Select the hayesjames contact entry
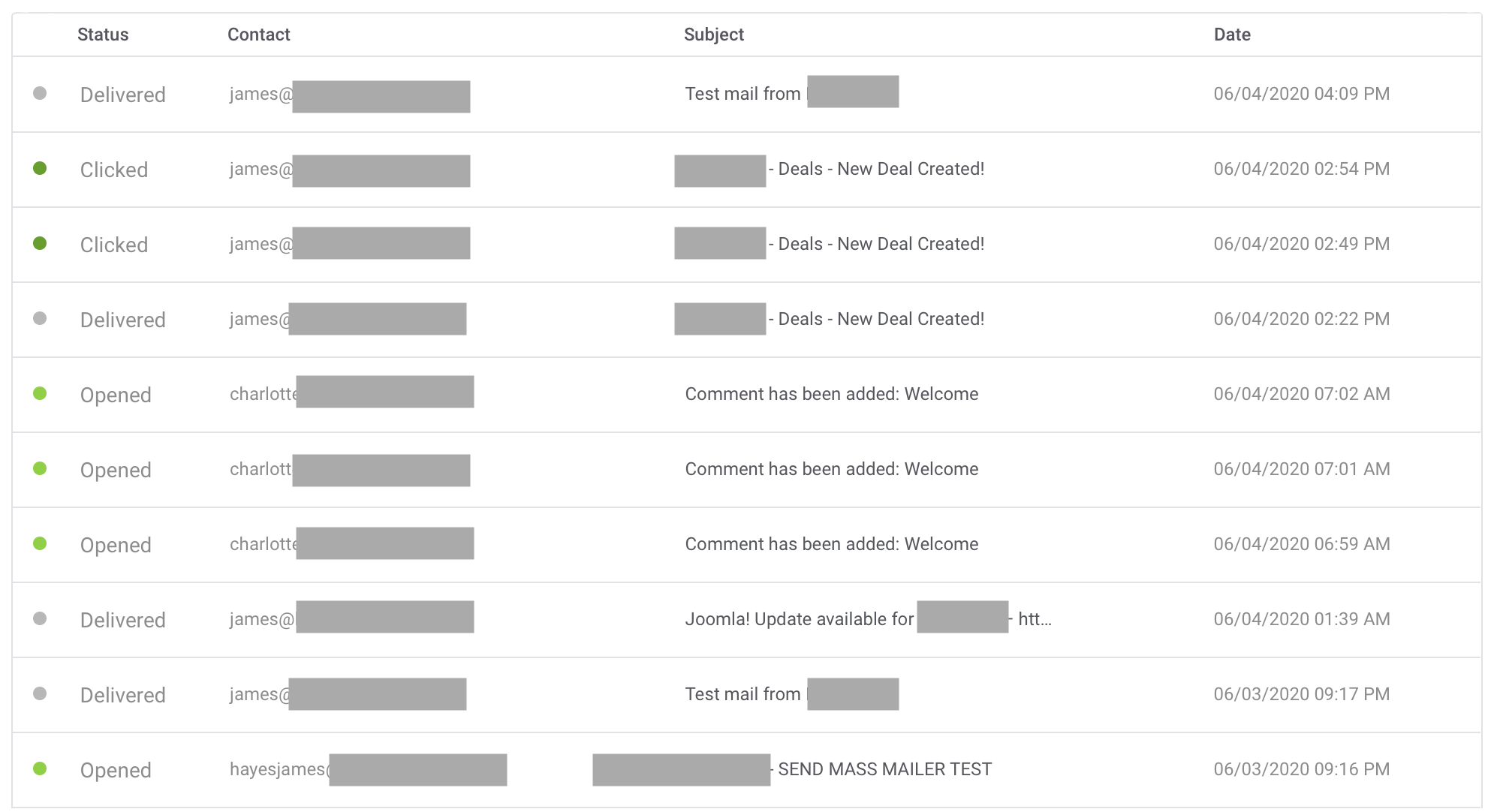Screen dimensions: 1491x812 (x=368, y=769)
